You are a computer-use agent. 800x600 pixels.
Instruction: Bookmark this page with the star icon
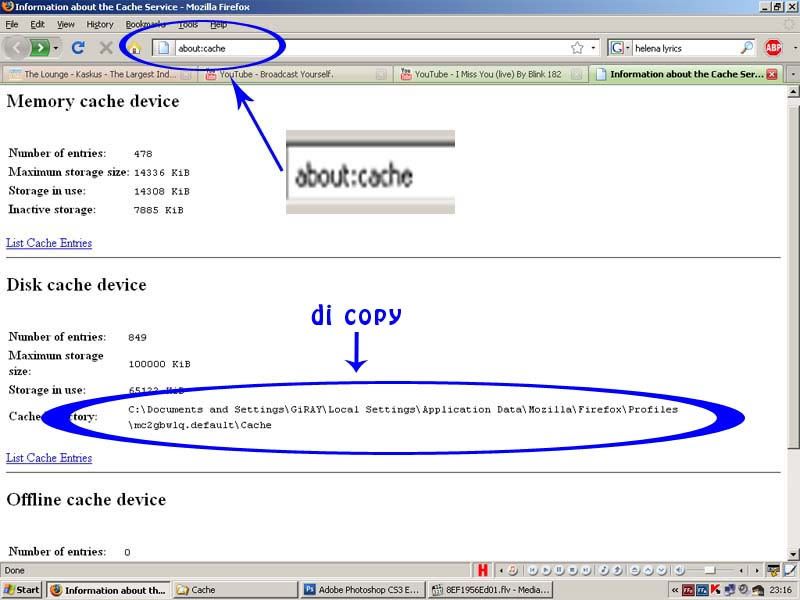[x=577, y=48]
